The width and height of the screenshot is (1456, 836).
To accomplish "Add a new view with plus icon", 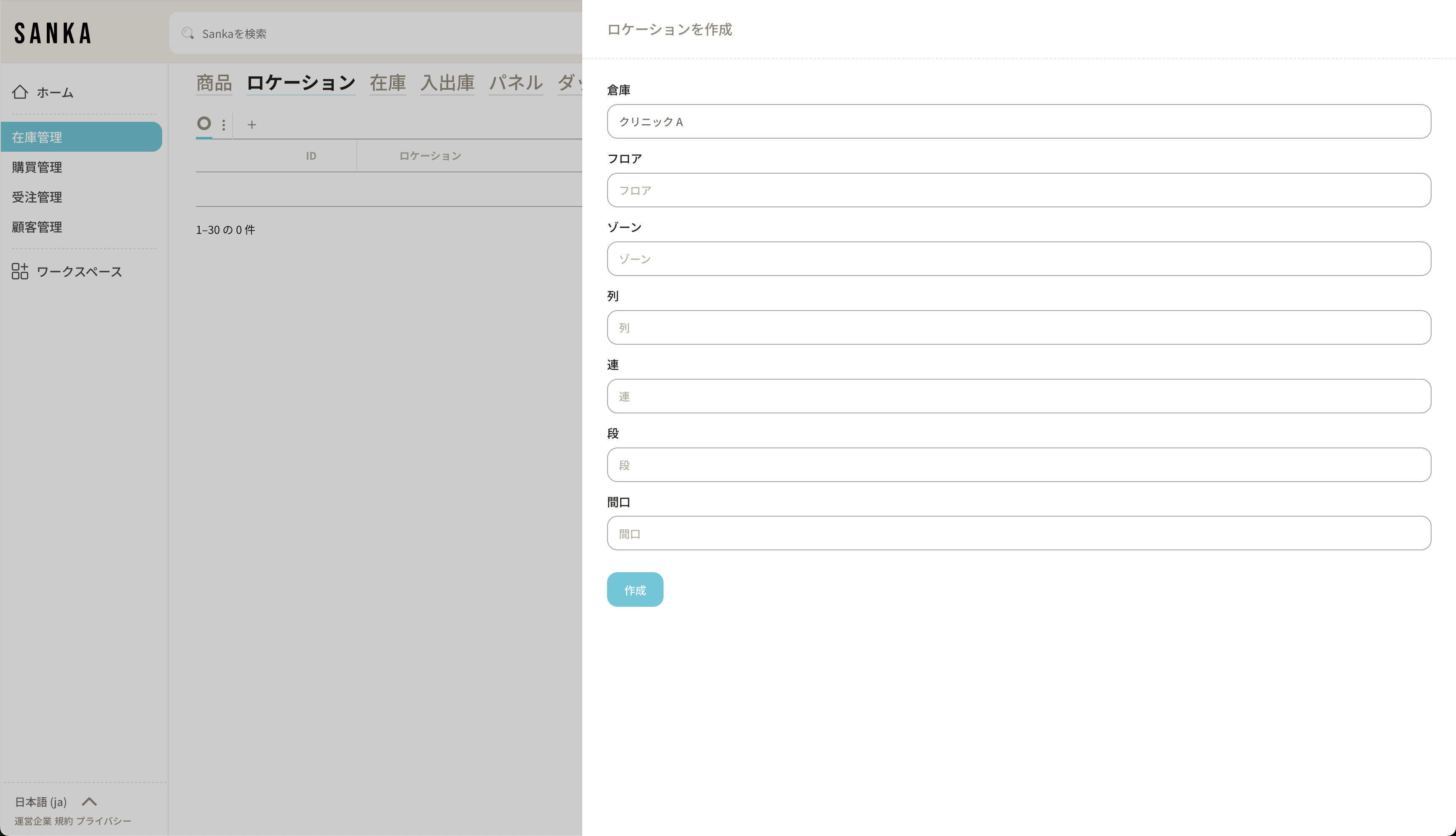I will (x=252, y=125).
